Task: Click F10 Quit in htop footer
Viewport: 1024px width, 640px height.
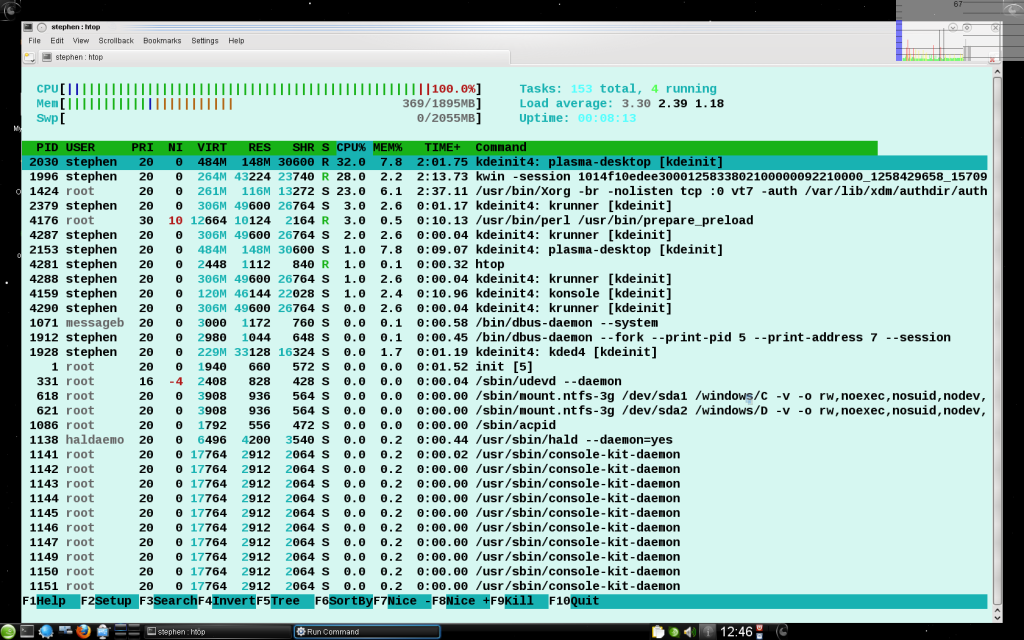Action: pos(574,601)
